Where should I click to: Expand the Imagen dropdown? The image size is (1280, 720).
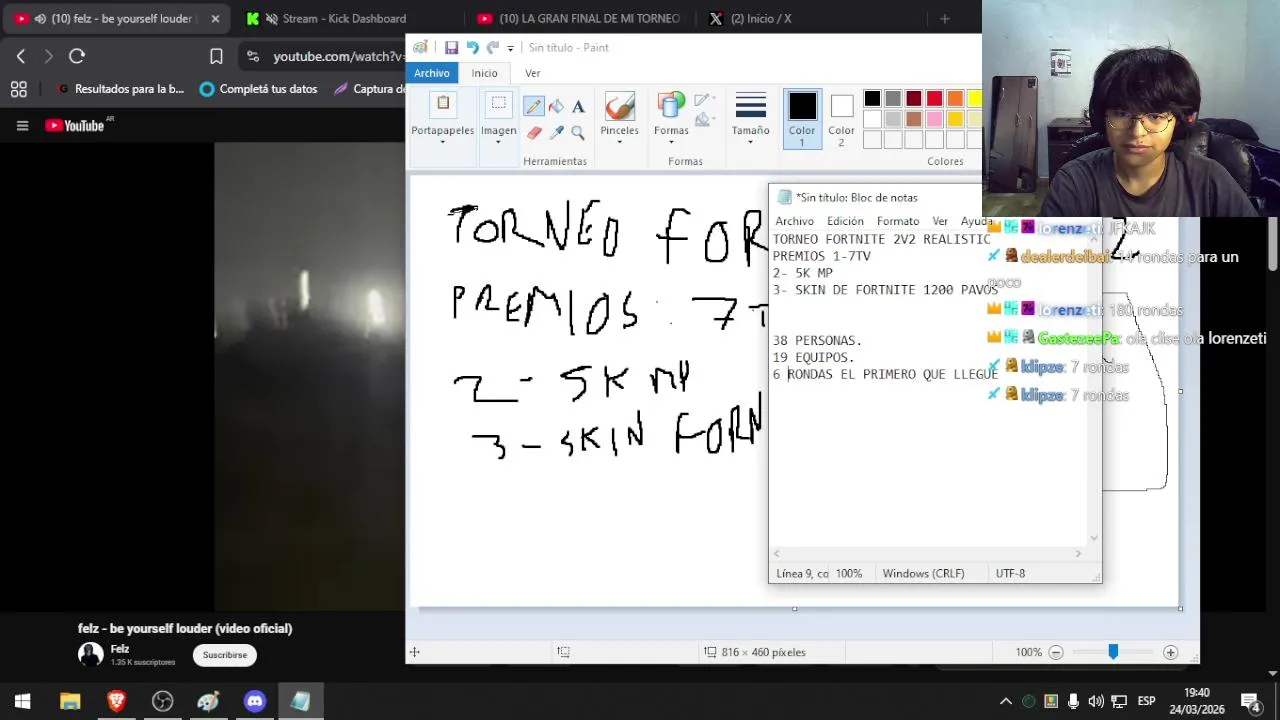coord(498,141)
